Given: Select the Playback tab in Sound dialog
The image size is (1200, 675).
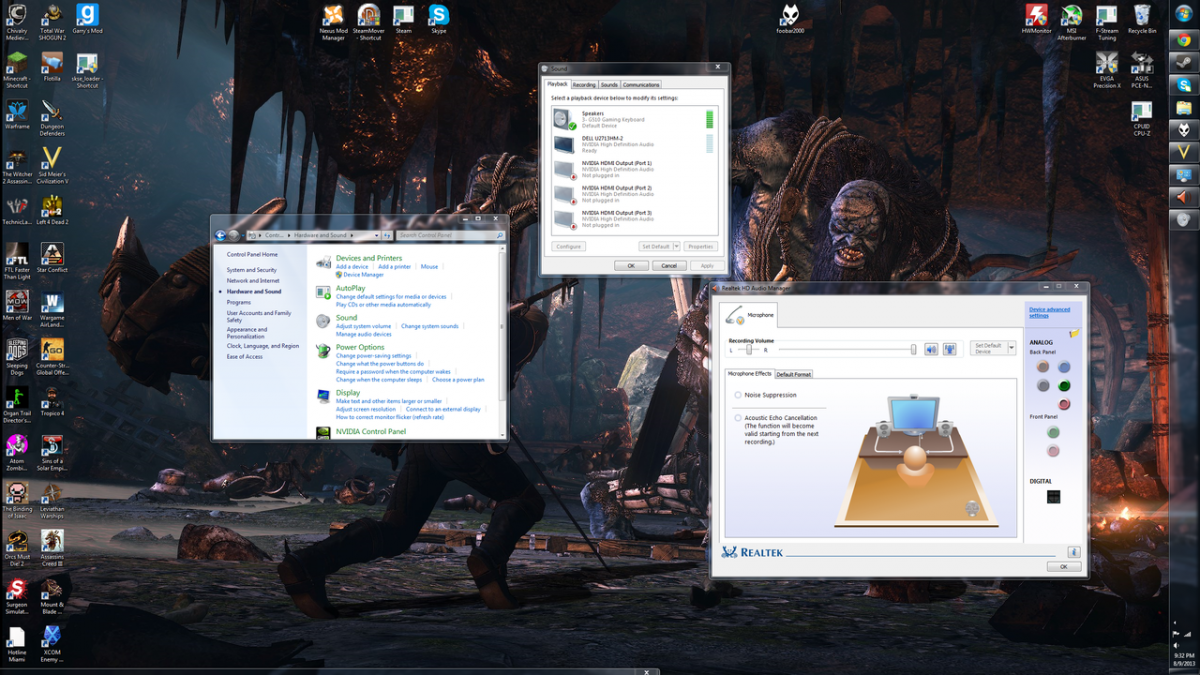Looking at the screenshot, I should coord(557,84).
